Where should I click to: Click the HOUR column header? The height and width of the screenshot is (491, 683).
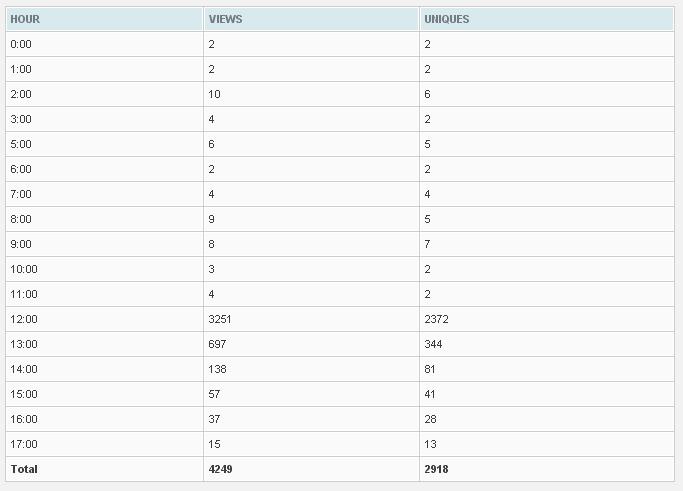pos(25,19)
